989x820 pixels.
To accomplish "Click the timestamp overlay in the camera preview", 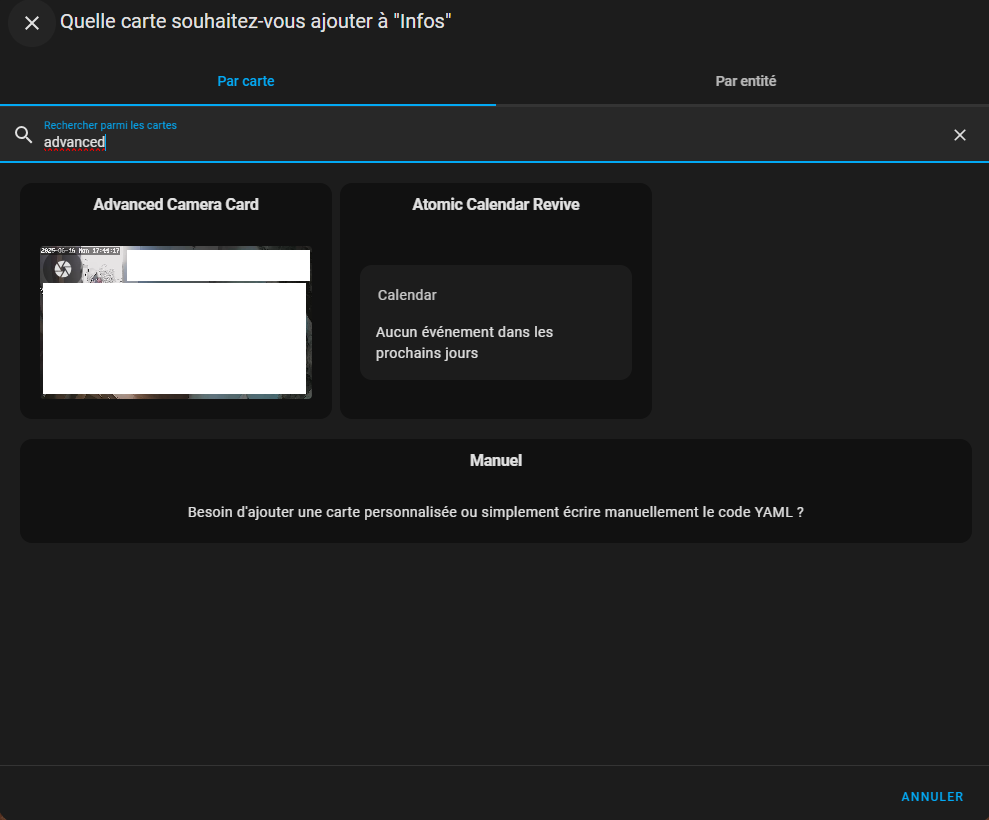I will [x=80, y=250].
